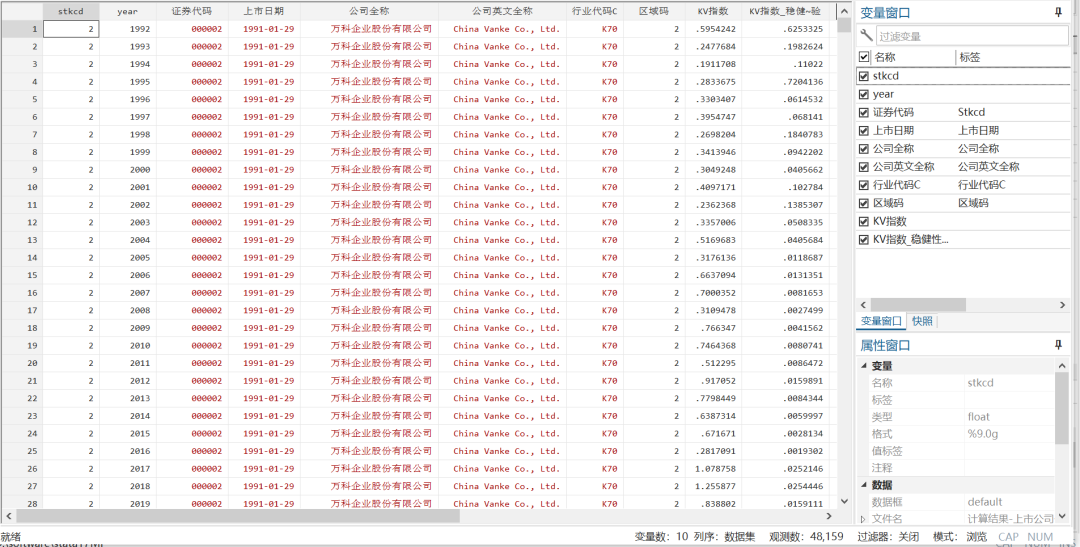
Task: Select the 变量窗口 tab
Action: pyautogui.click(x=882, y=321)
